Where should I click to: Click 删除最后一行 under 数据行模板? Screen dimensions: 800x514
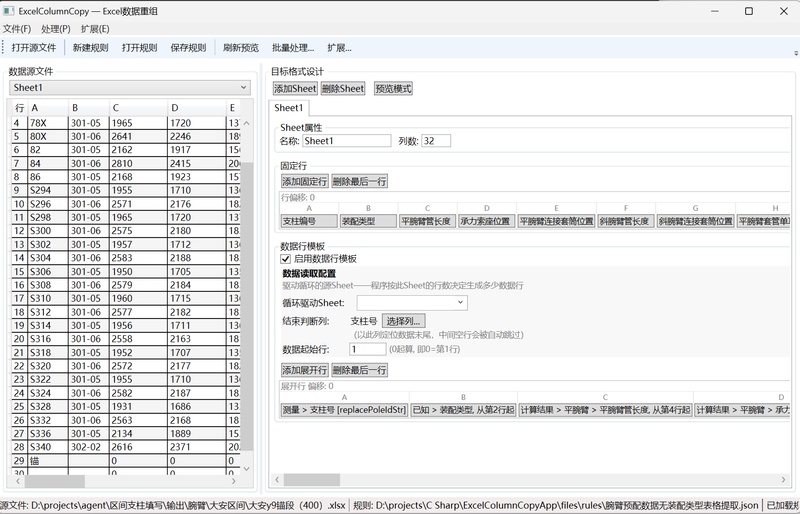point(360,370)
